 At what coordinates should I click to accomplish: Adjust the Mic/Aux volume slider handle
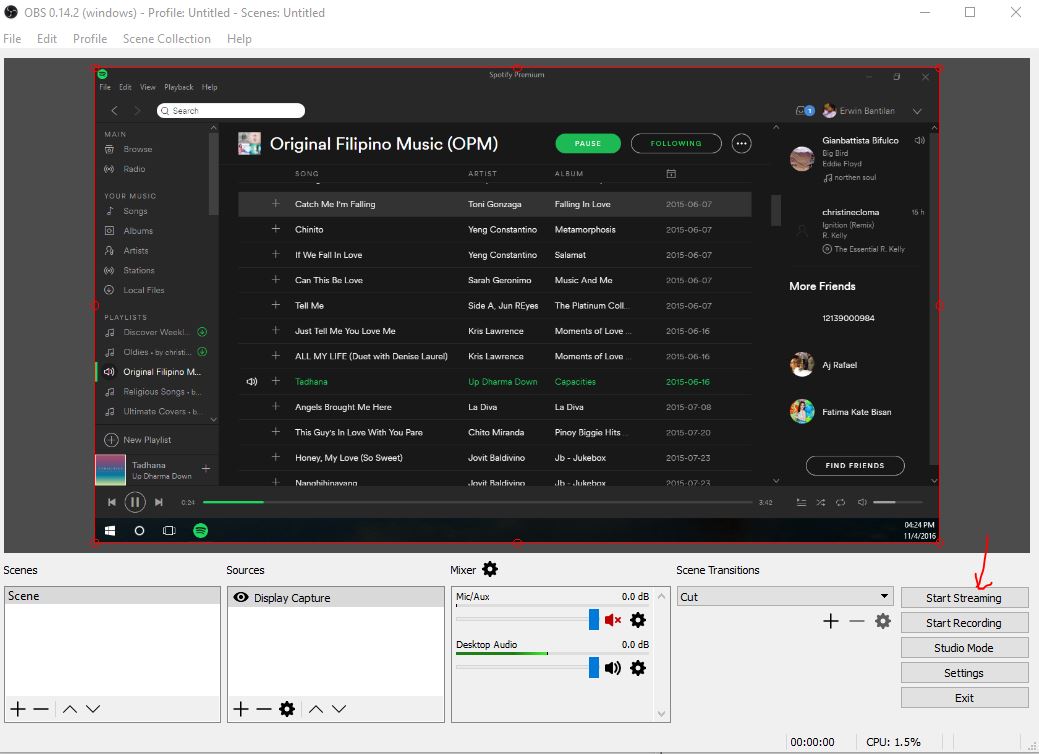point(594,620)
